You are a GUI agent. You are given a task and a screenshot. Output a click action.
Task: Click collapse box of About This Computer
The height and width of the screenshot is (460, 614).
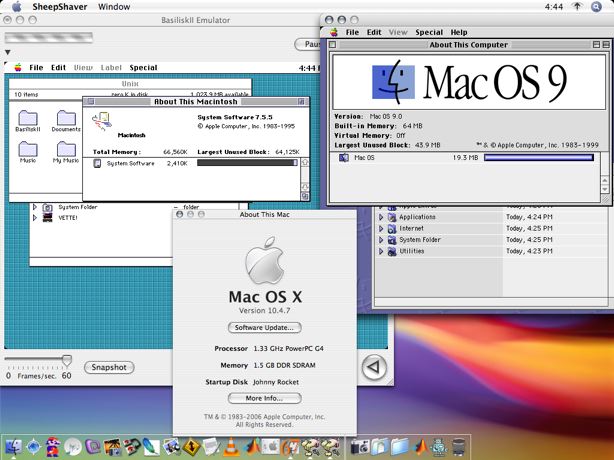coord(605,45)
